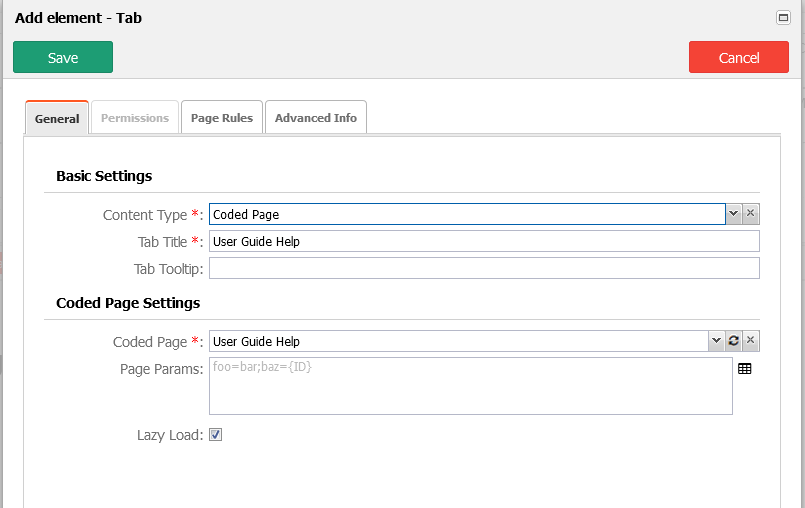Focus the Tab Tooltip input field
The width and height of the screenshot is (805, 508).
(x=484, y=268)
